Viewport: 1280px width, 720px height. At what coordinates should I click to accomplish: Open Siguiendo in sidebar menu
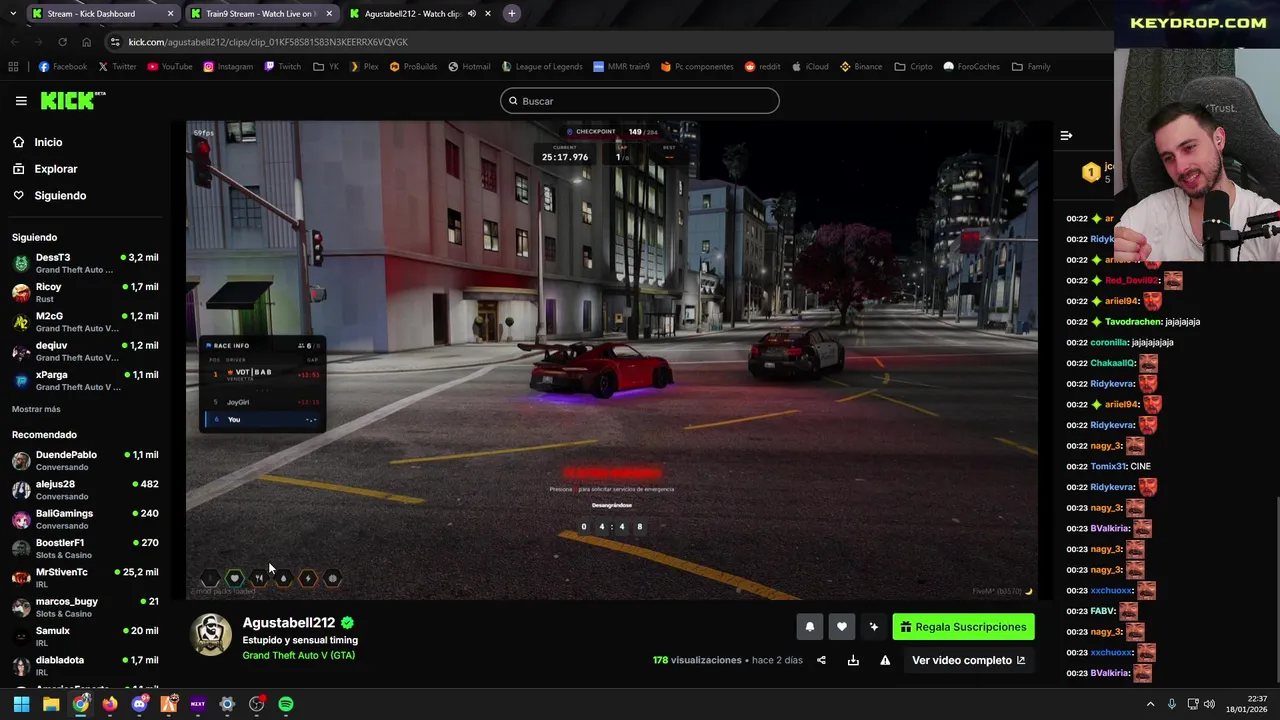(x=50, y=196)
